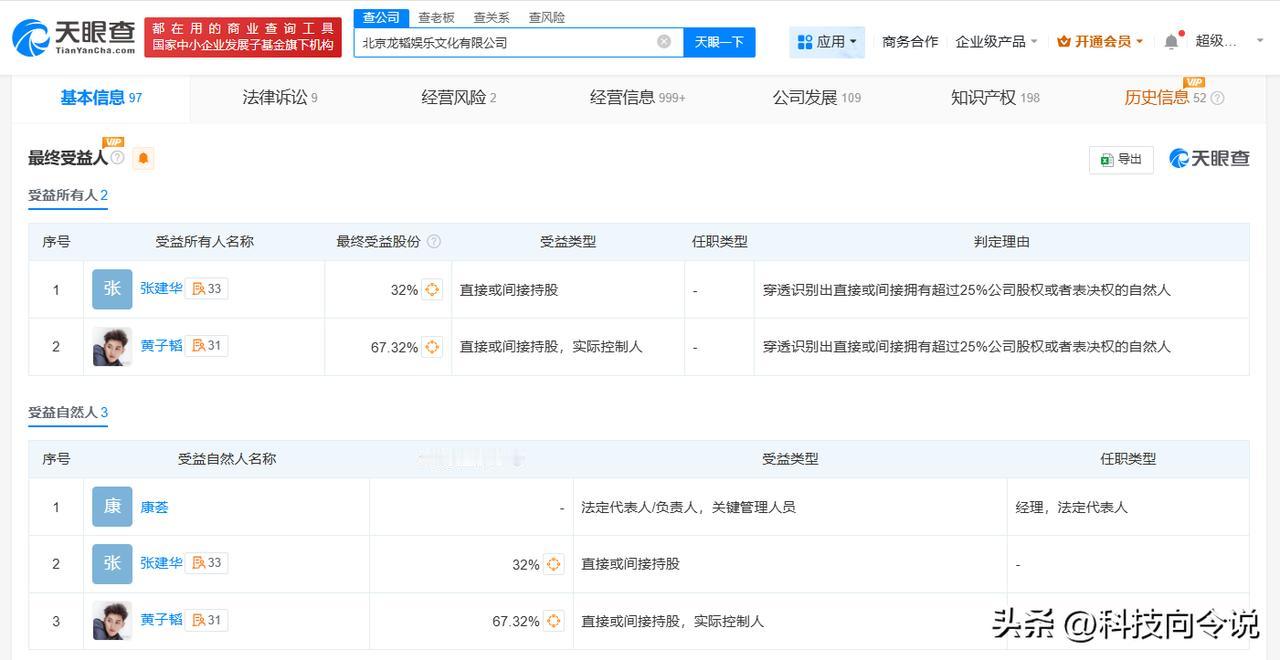Open the notification bell in the header
Viewport: 1280px width, 660px height.
(1171, 41)
